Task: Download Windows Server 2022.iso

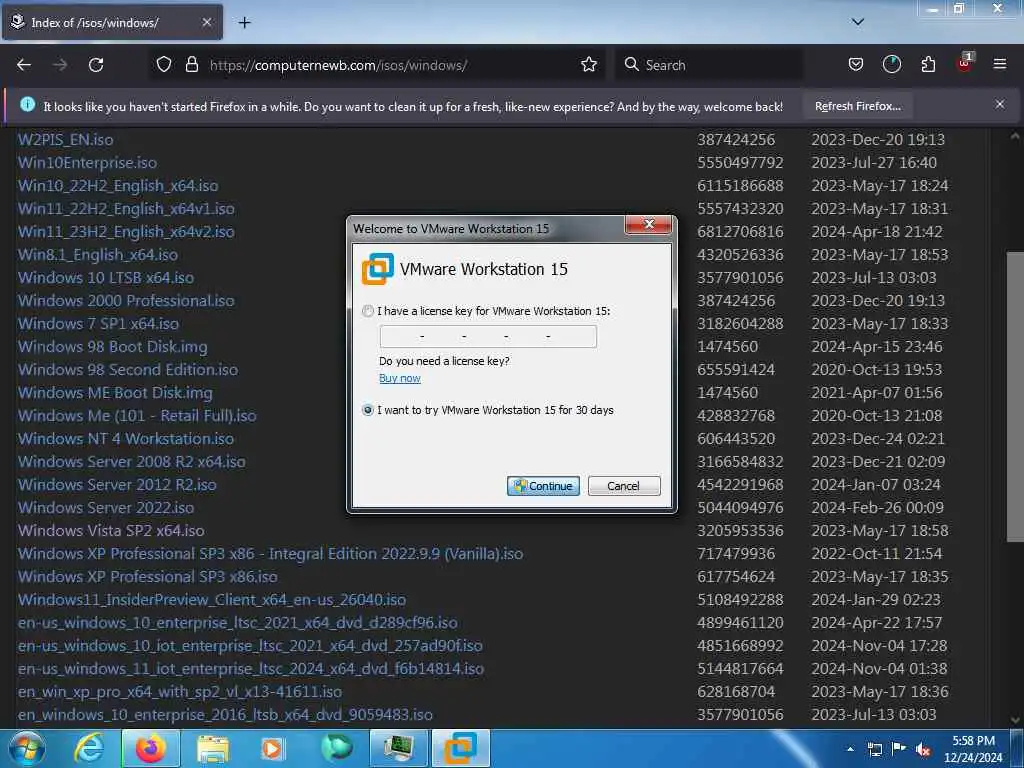Action: pos(106,507)
